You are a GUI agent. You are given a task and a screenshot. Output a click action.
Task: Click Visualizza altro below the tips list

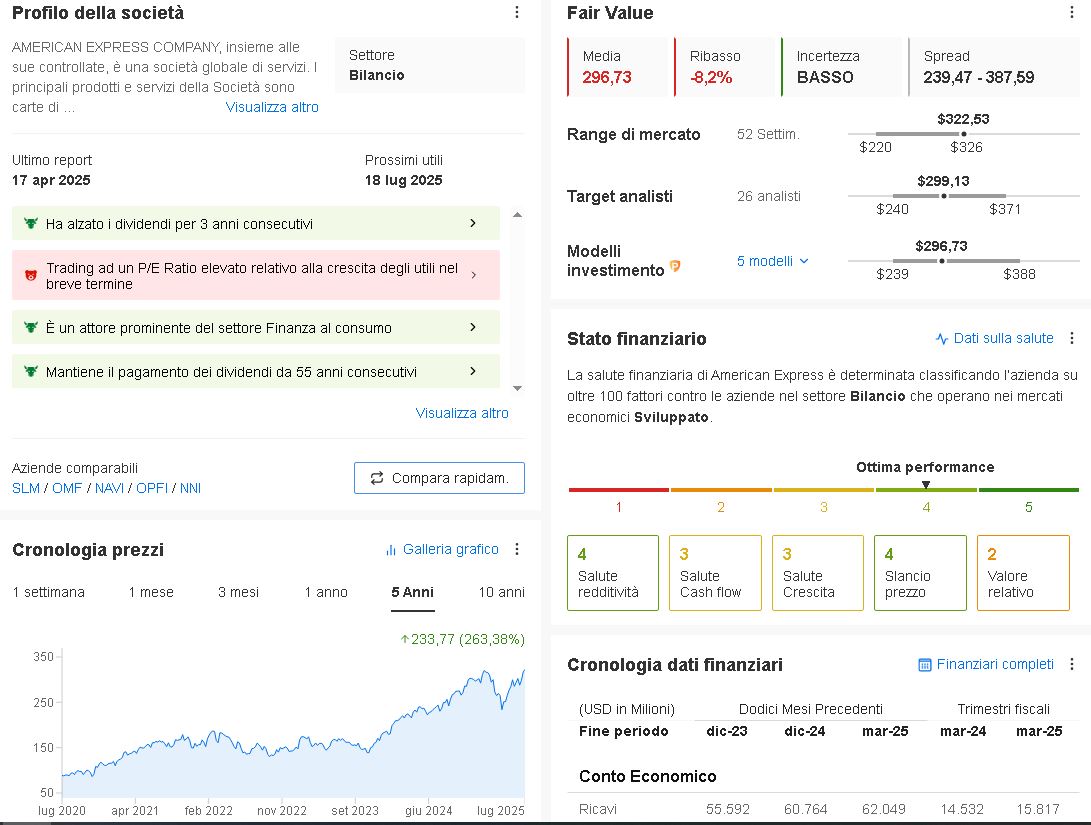click(462, 413)
